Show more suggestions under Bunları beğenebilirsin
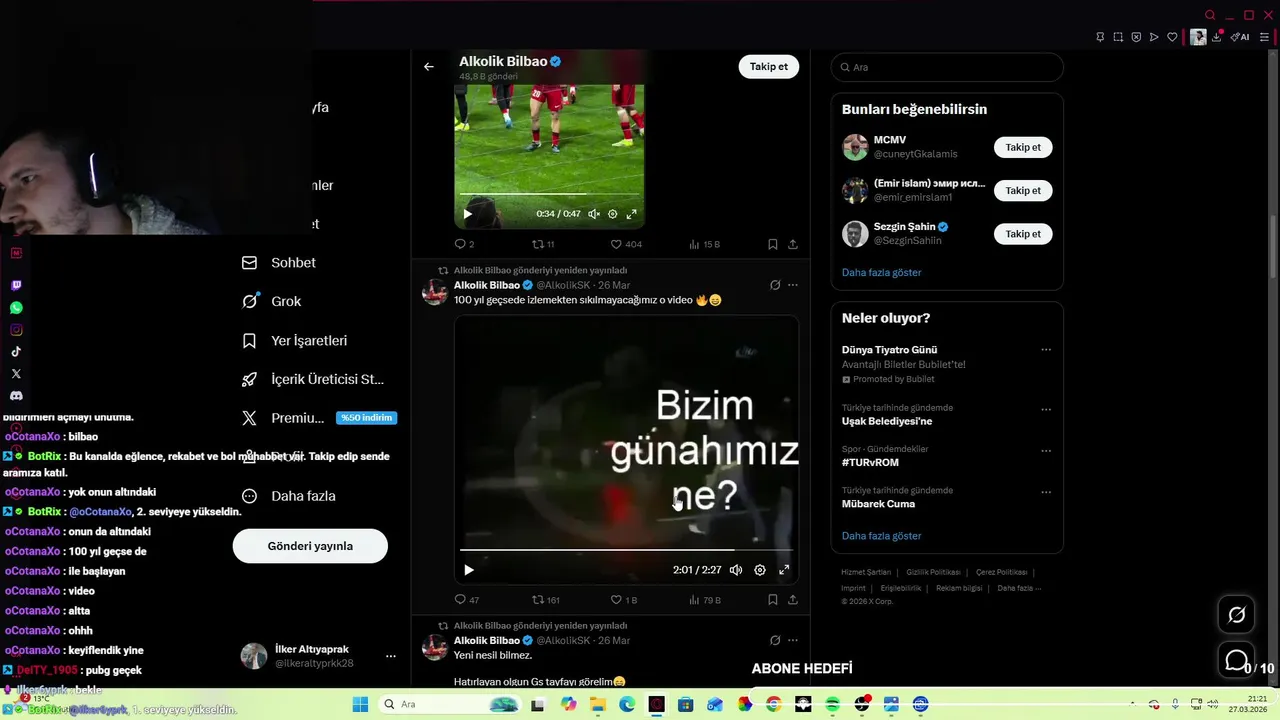Image resolution: width=1280 pixels, height=720 pixels. click(882, 272)
